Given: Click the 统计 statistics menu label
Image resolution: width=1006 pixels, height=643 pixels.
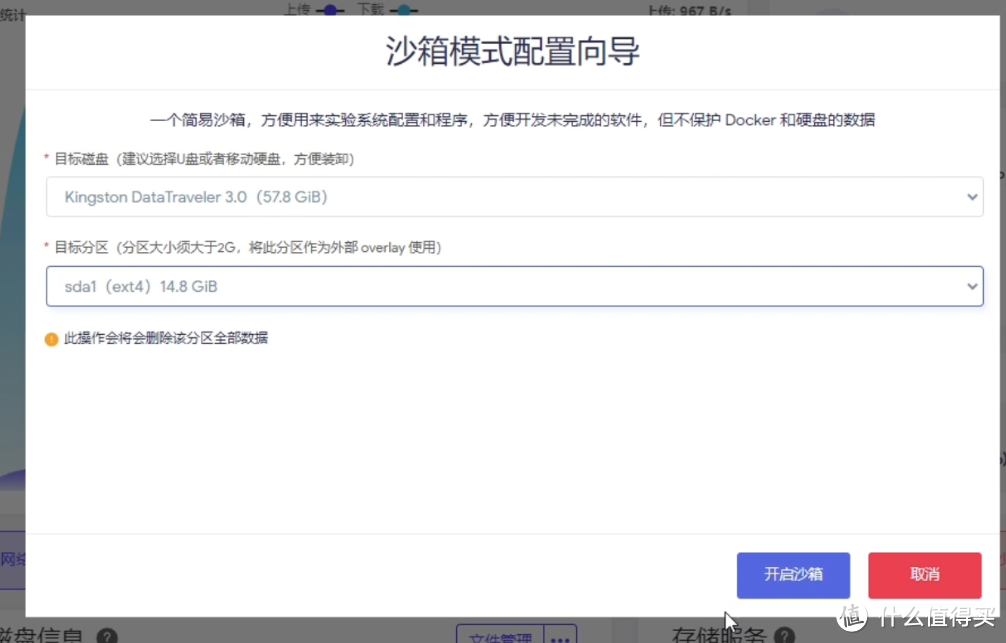Looking at the screenshot, I should pyautogui.click(x=9, y=12).
